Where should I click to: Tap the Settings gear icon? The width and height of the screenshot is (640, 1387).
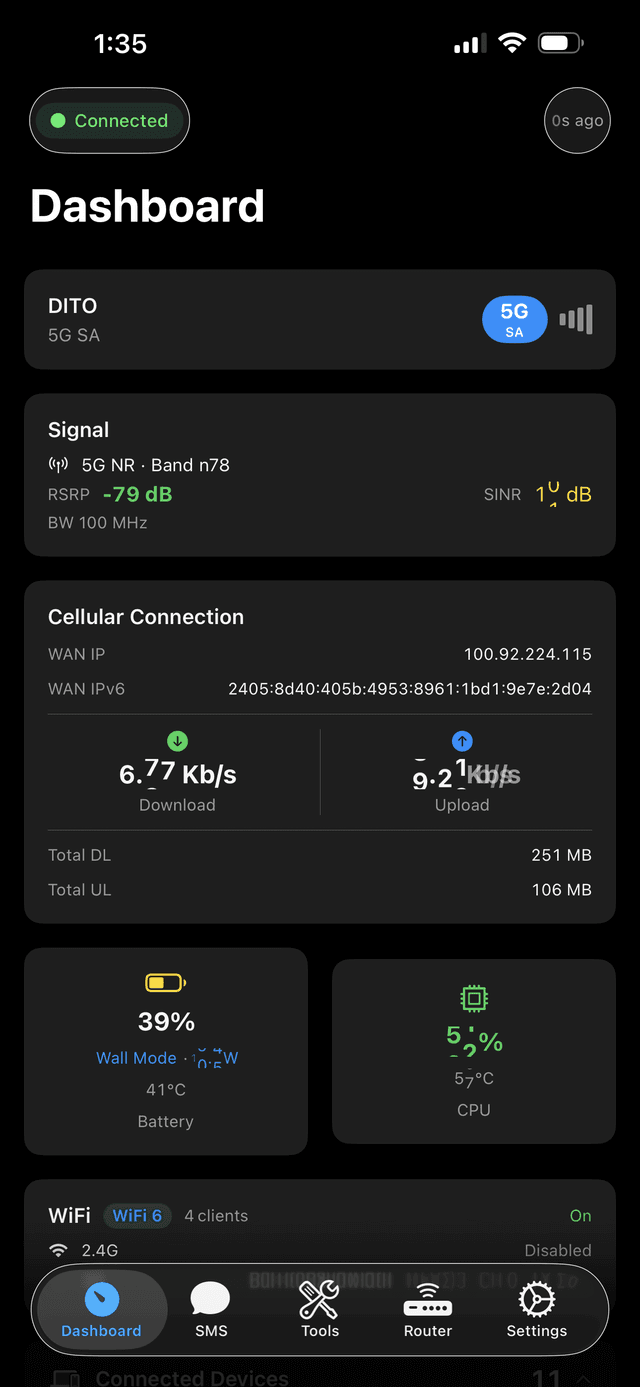click(536, 1298)
